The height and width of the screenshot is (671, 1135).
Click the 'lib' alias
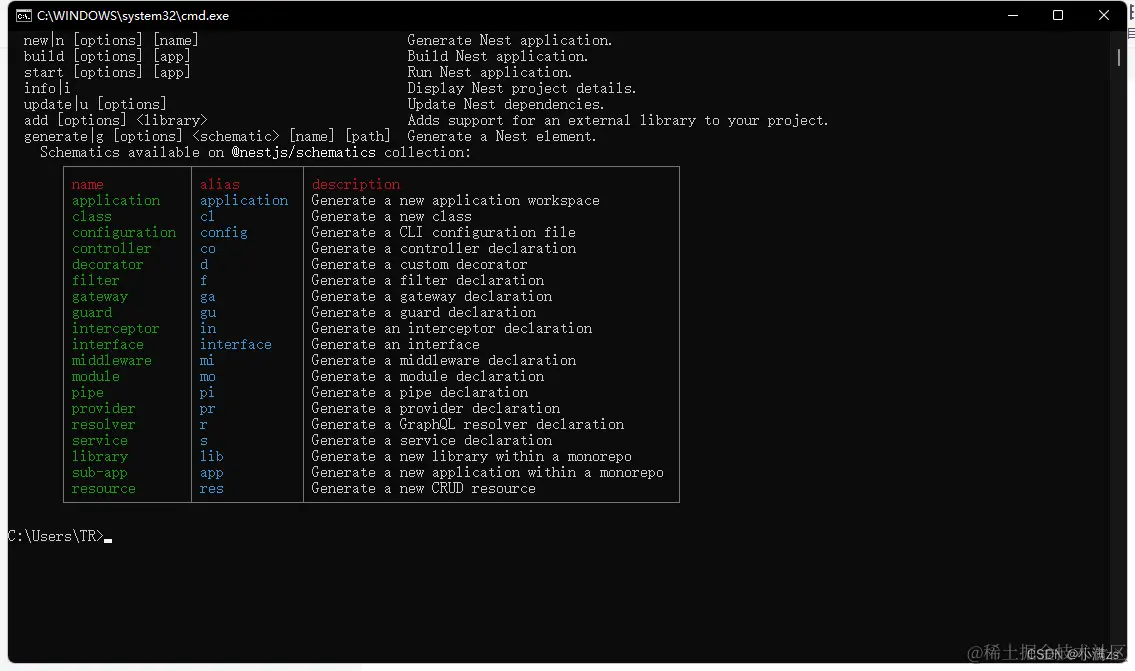pyautogui.click(x=211, y=456)
